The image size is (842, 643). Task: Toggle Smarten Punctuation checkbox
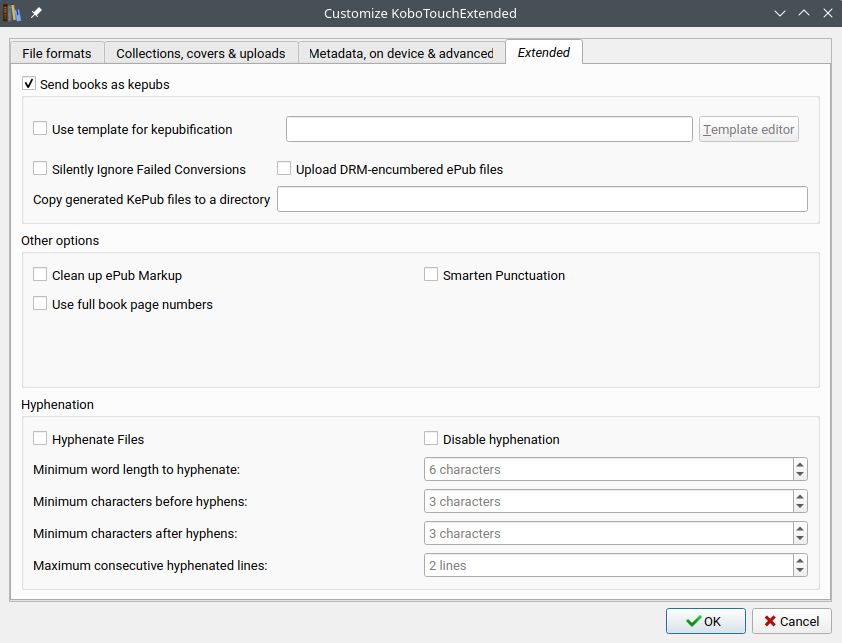tap(431, 275)
